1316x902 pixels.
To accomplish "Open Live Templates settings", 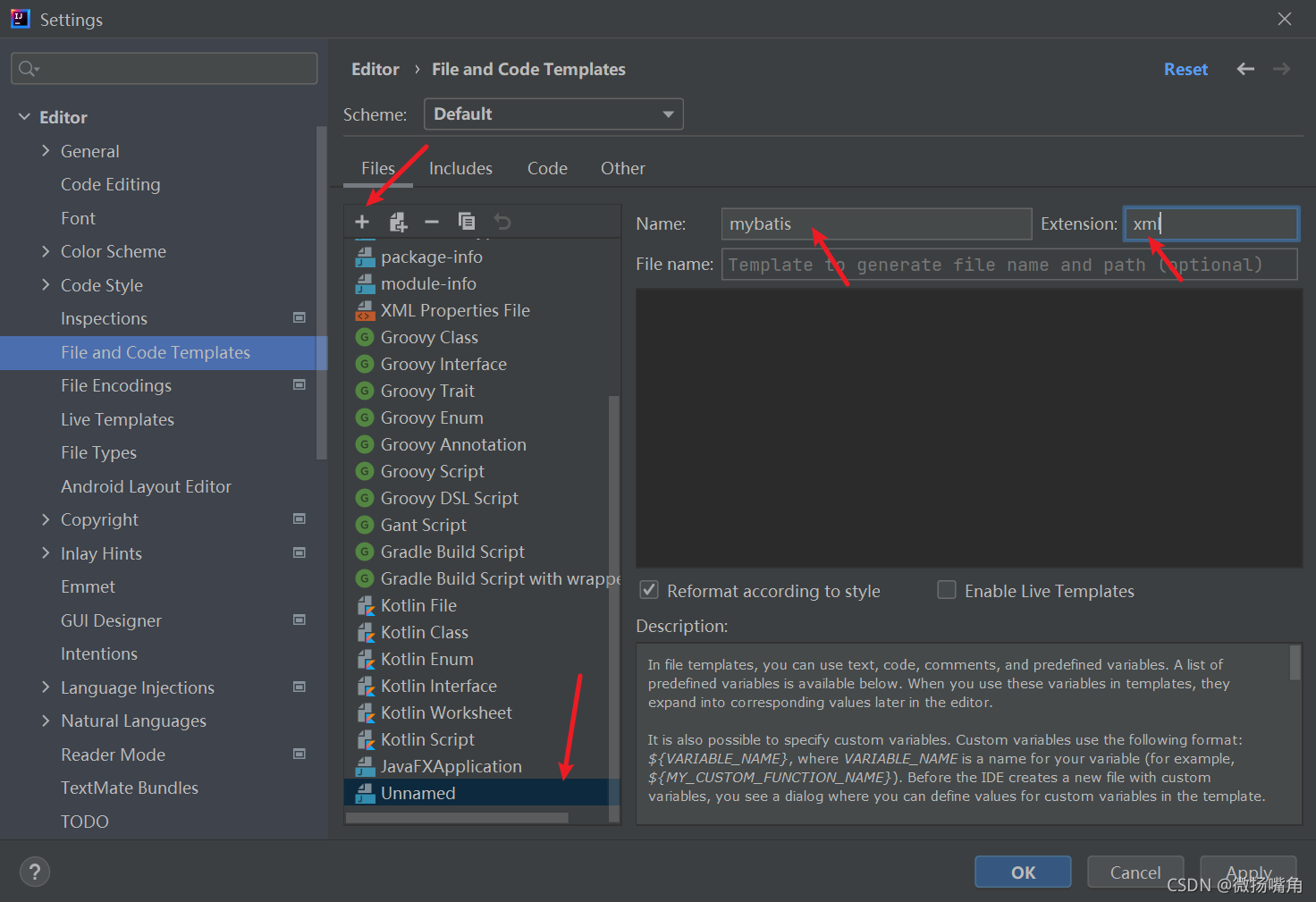I will point(117,419).
